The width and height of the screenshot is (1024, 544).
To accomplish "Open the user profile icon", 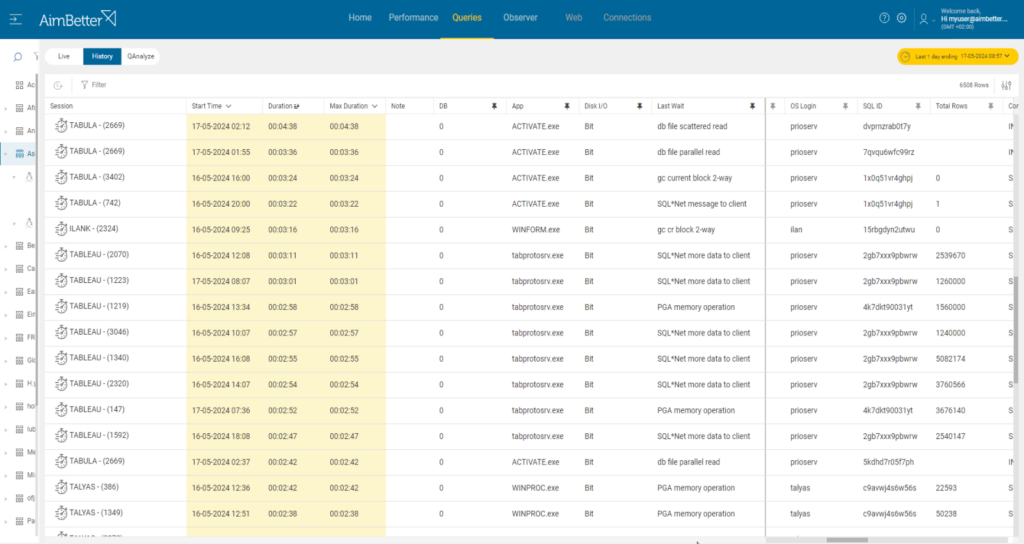I will tap(923, 19).
